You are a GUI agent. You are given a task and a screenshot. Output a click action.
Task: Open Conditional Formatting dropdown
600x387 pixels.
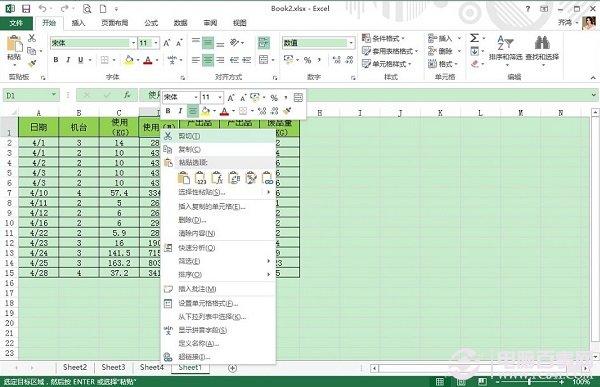click(x=383, y=38)
